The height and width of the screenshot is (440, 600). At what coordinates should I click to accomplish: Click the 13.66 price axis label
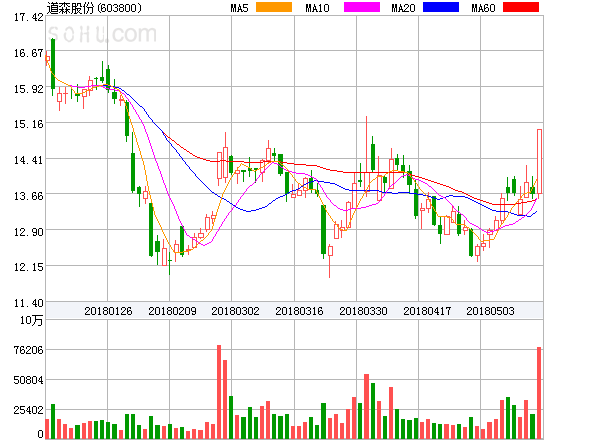click(29, 196)
